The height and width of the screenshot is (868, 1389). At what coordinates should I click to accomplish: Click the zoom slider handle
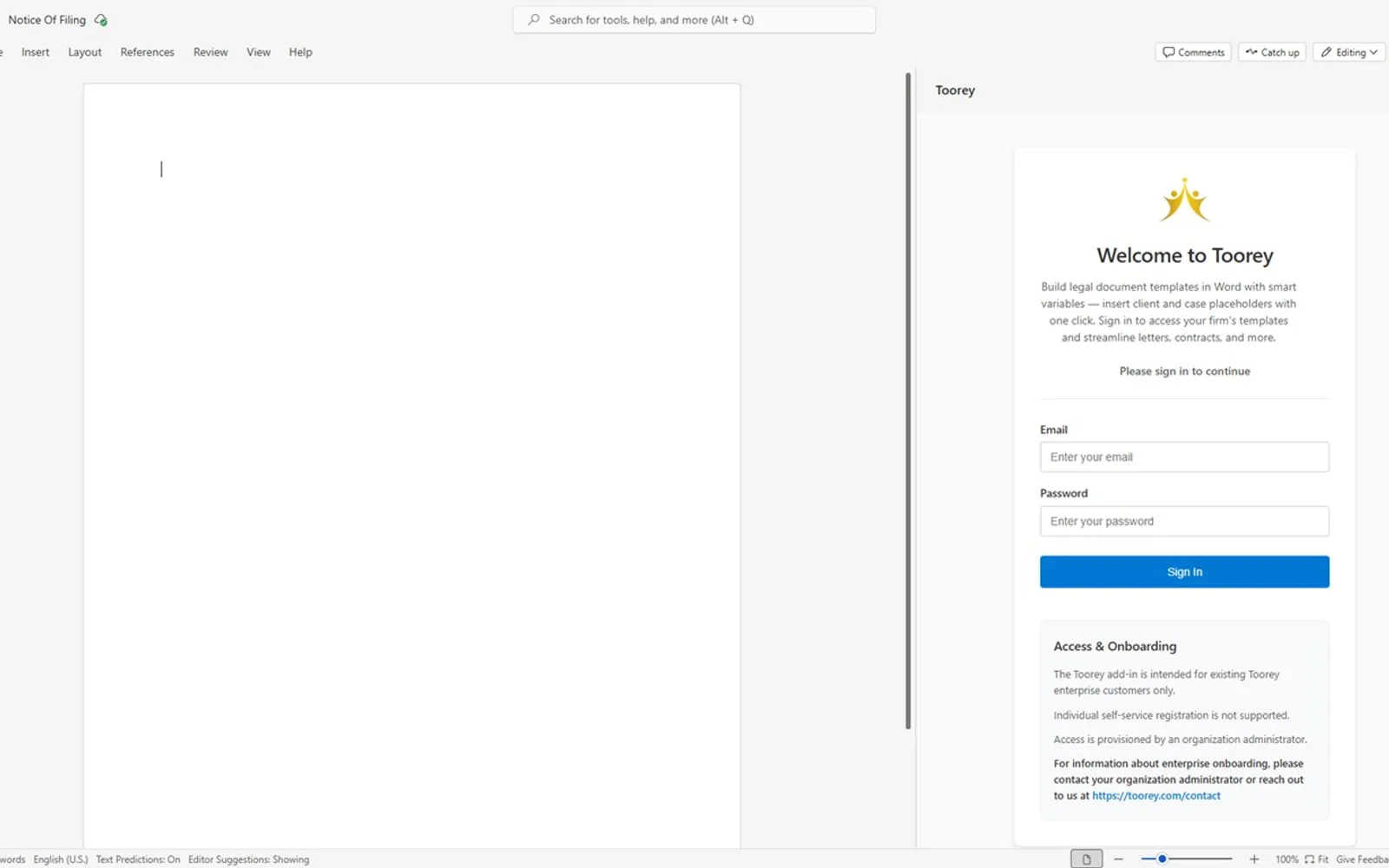(x=1162, y=858)
